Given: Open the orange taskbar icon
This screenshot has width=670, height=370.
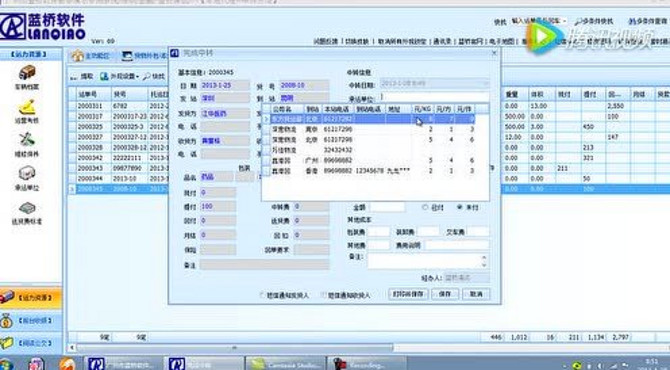Looking at the screenshot, I should pyautogui.click(x=67, y=364).
